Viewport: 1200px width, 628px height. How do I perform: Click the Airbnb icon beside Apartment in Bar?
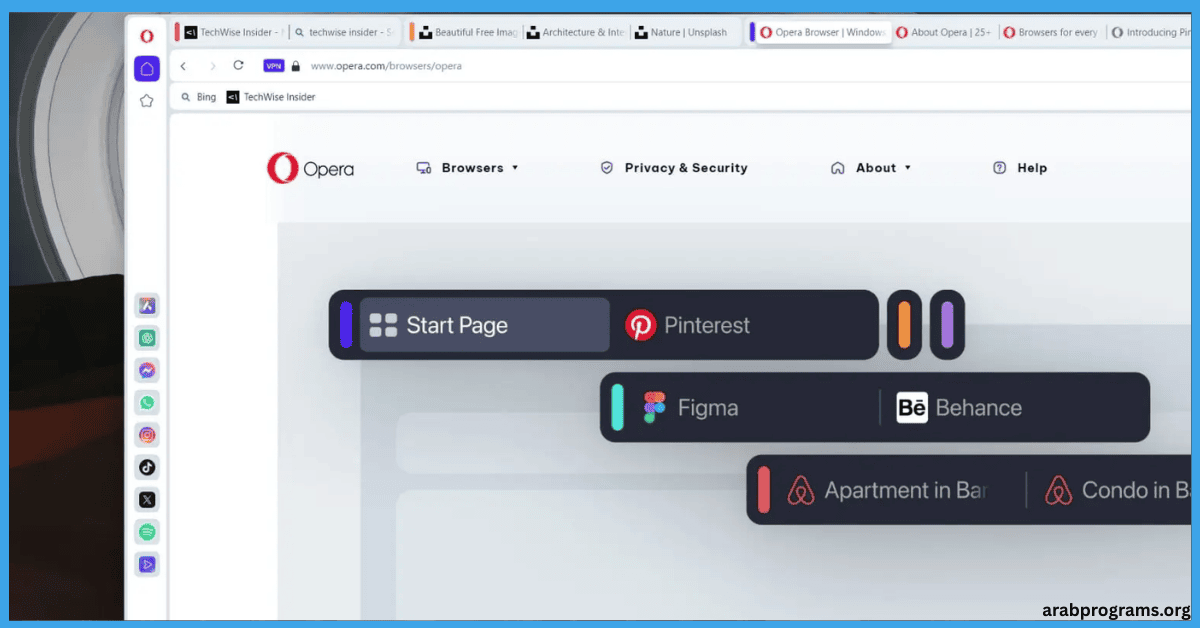click(x=801, y=490)
